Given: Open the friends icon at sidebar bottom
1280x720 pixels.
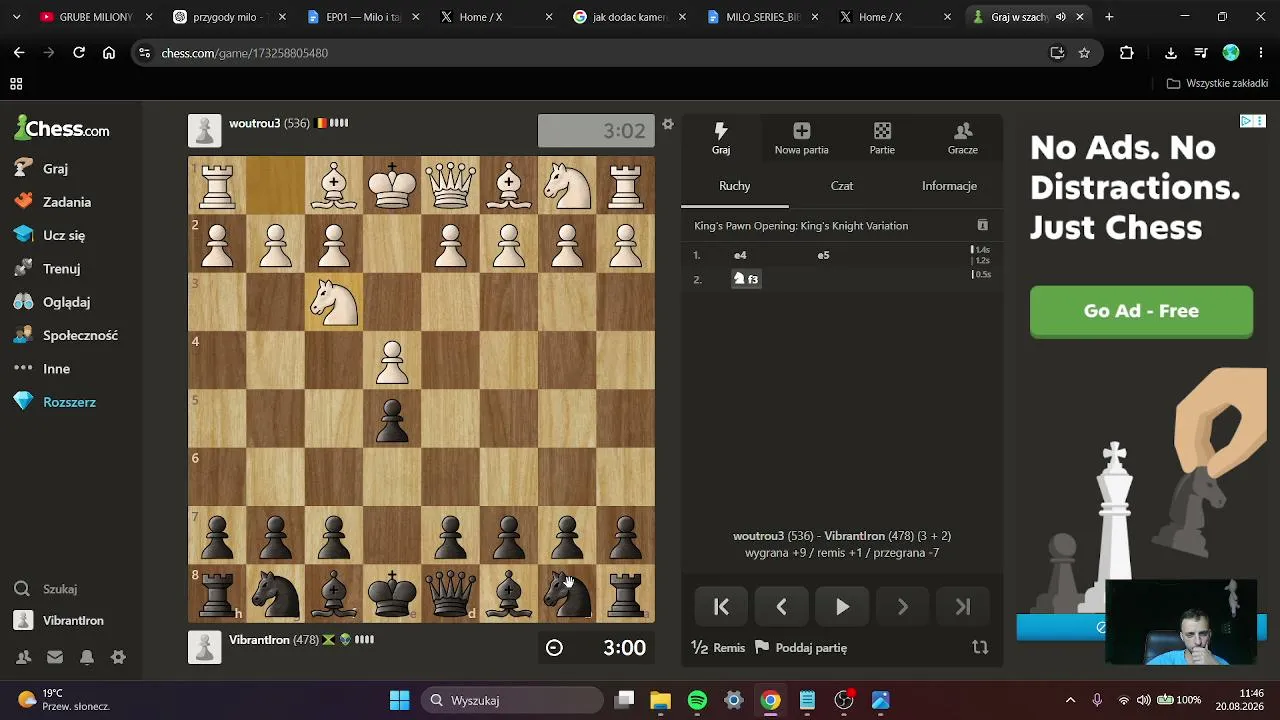Looking at the screenshot, I should tap(23, 657).
